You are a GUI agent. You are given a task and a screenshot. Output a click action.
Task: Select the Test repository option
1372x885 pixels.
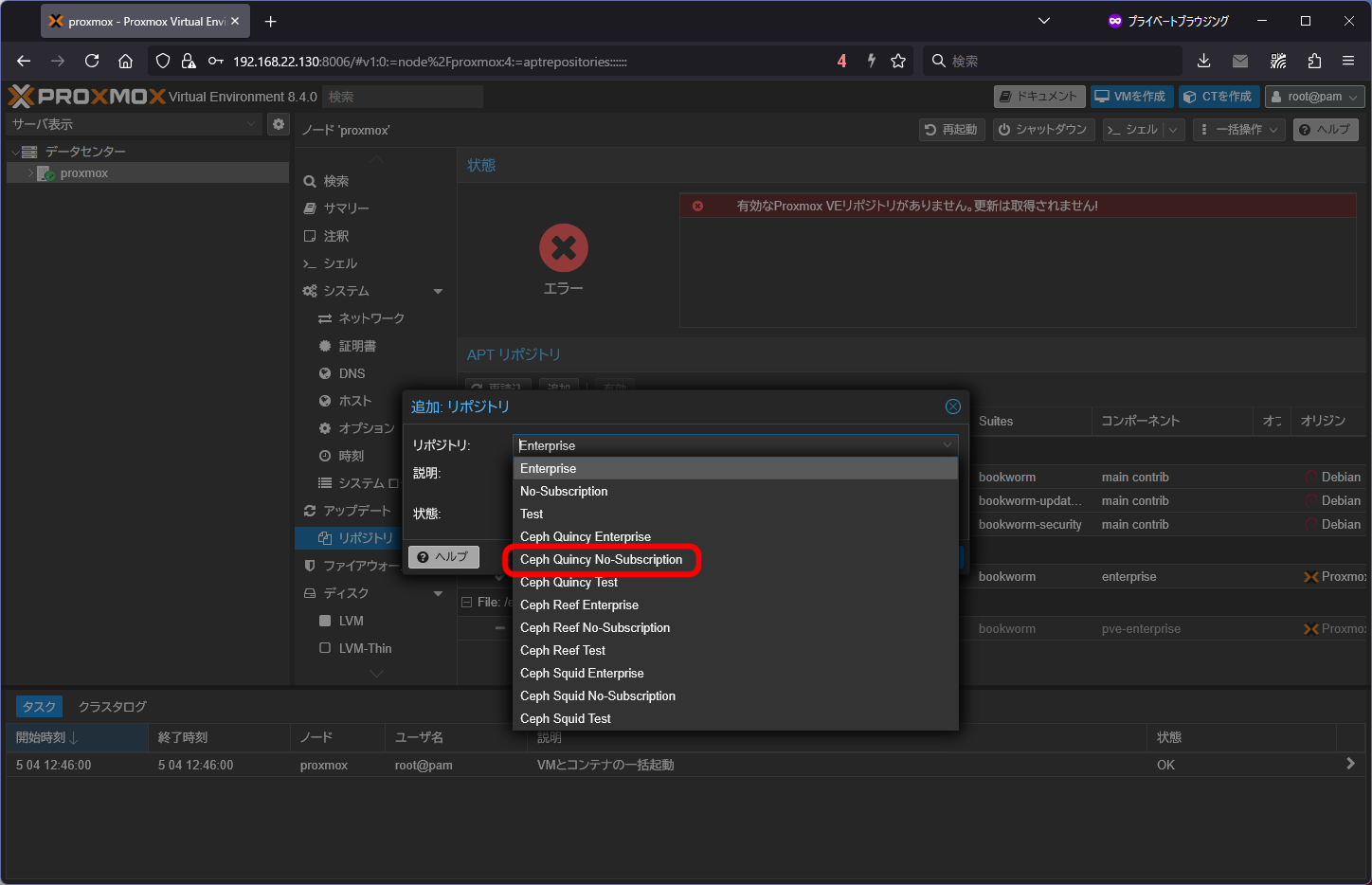[735, 515]
